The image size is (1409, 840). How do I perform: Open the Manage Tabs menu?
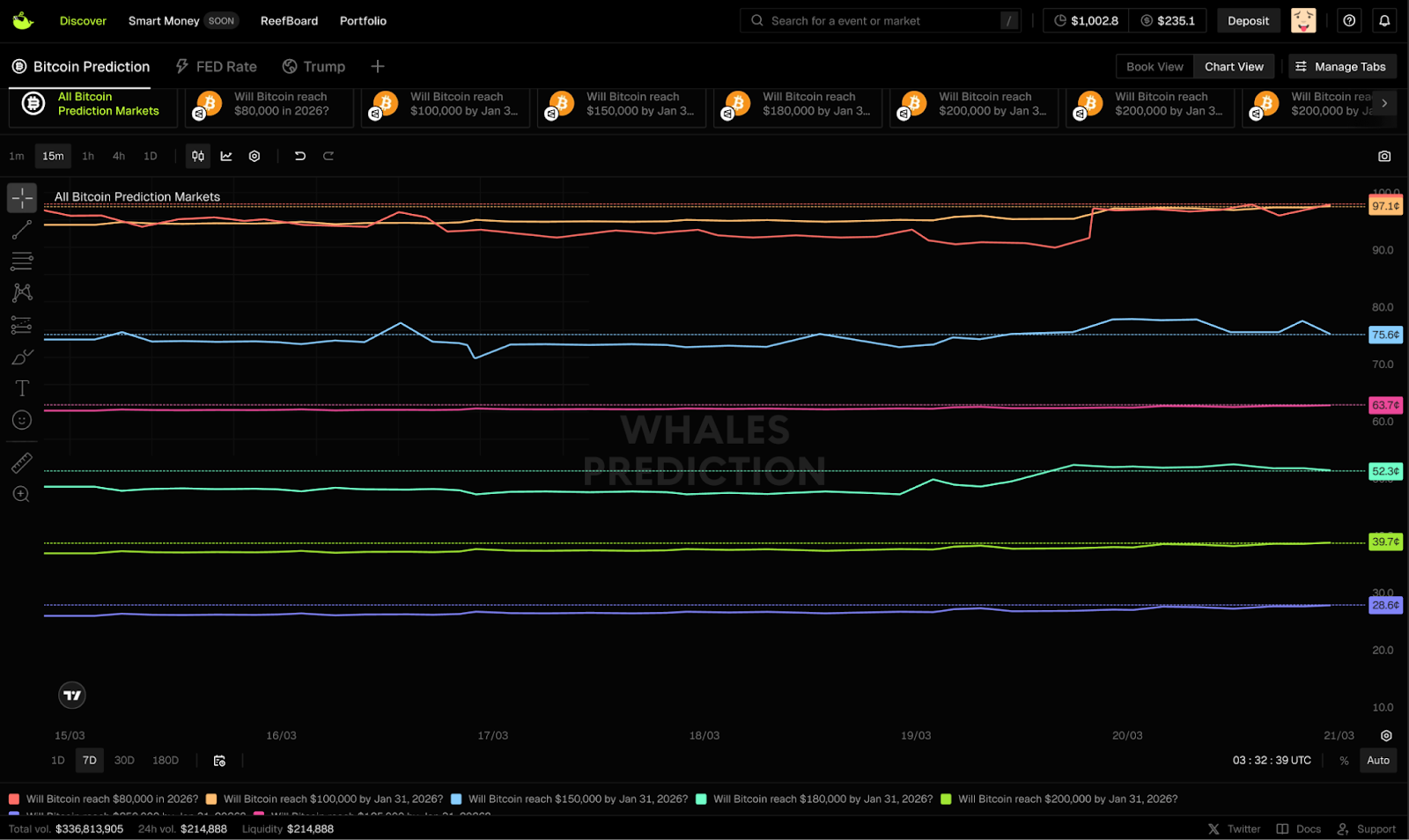point(1341,67)
